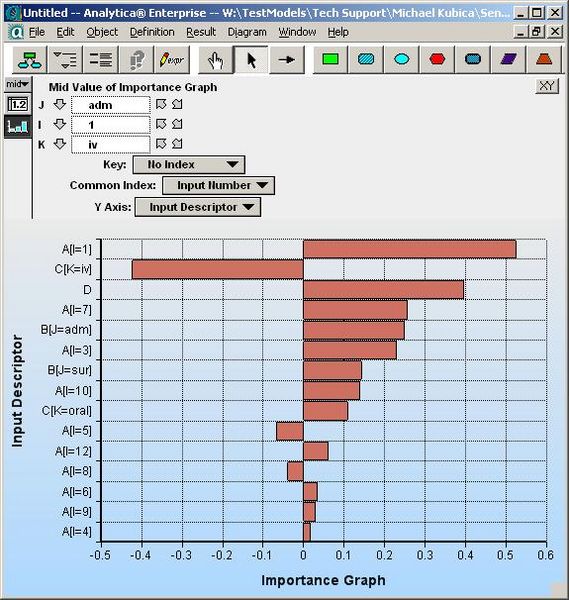Open the Y Axis Input Descriptor dropdown

click(x=198, y=207)
